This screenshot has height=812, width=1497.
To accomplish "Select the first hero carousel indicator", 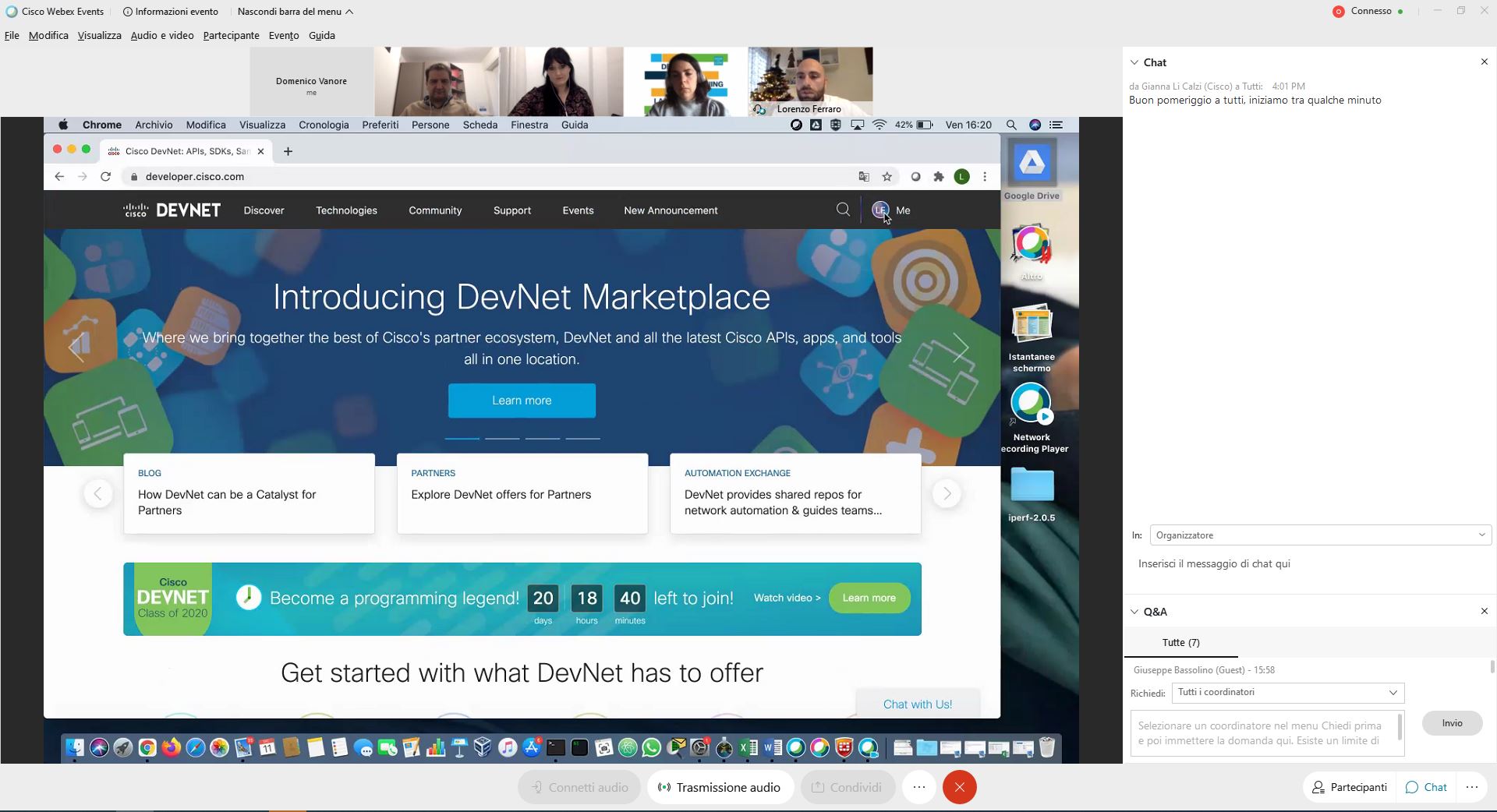I will click(462, 439).
